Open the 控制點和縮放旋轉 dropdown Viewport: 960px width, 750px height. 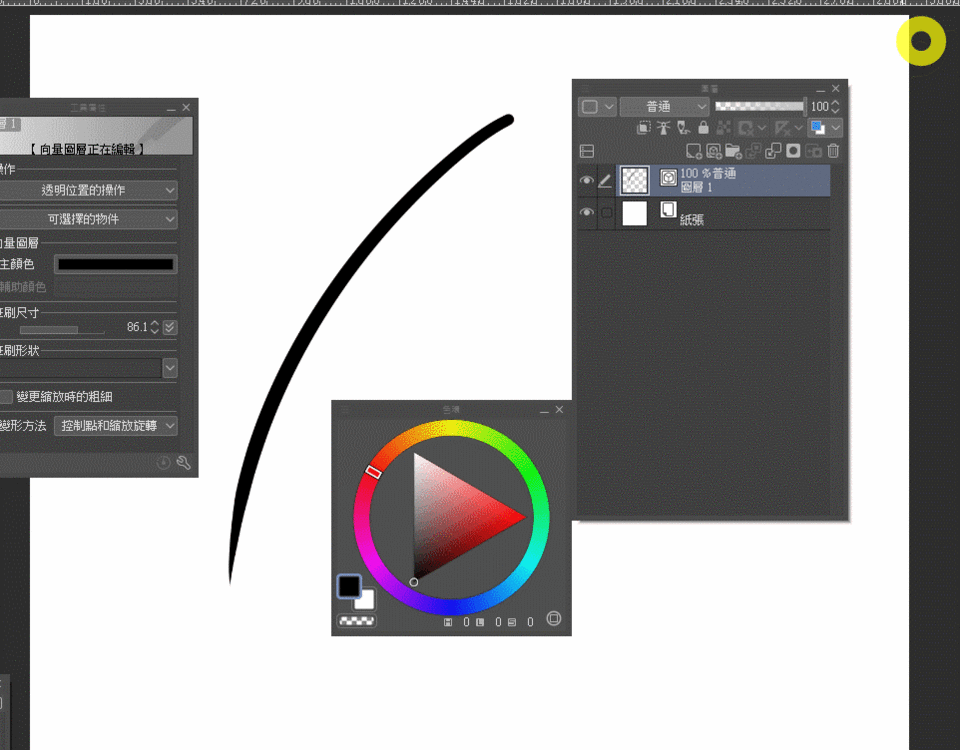coord(116,426)
